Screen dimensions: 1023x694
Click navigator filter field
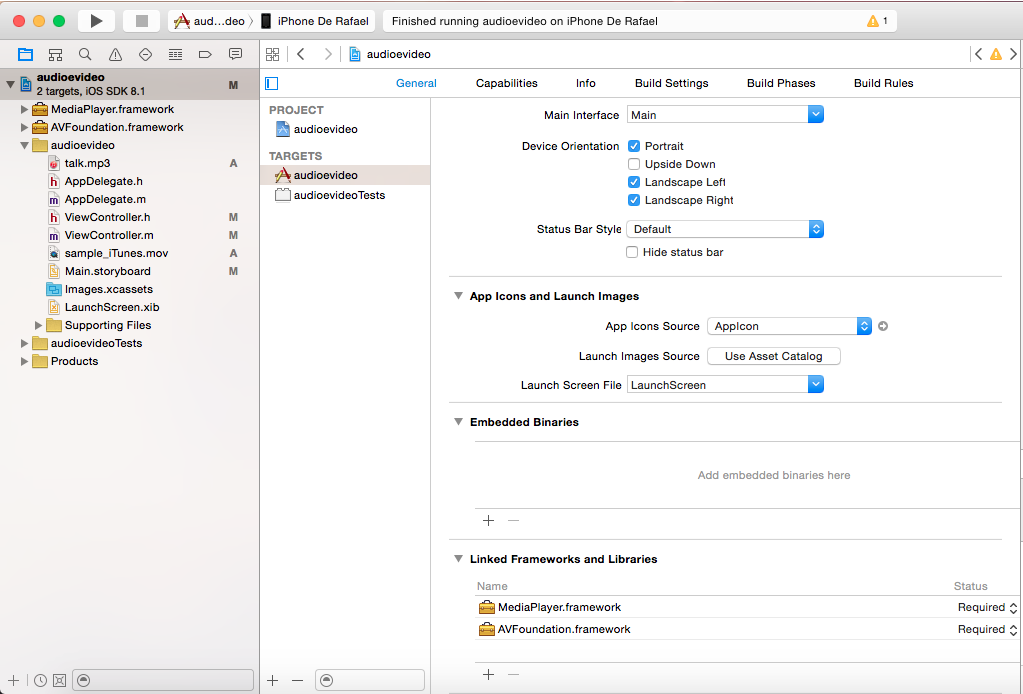pos(162,680)
